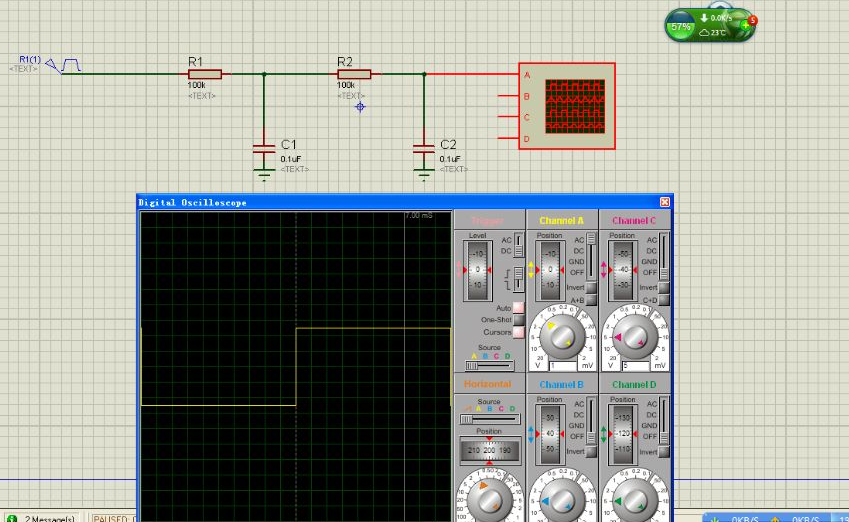
Task: Toggle the C+D sum button
Action: click(x=664, y=299)
